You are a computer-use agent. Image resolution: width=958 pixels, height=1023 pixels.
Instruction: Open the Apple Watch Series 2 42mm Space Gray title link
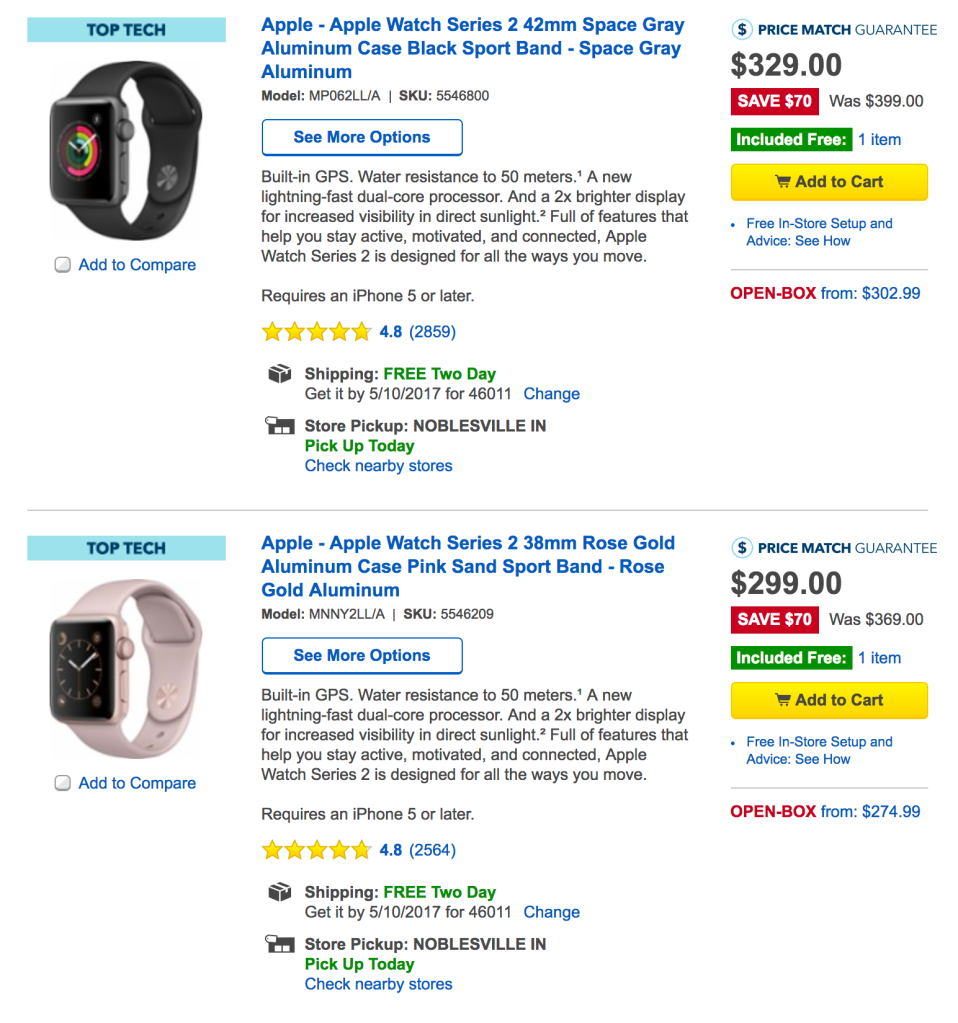point(472,48)
